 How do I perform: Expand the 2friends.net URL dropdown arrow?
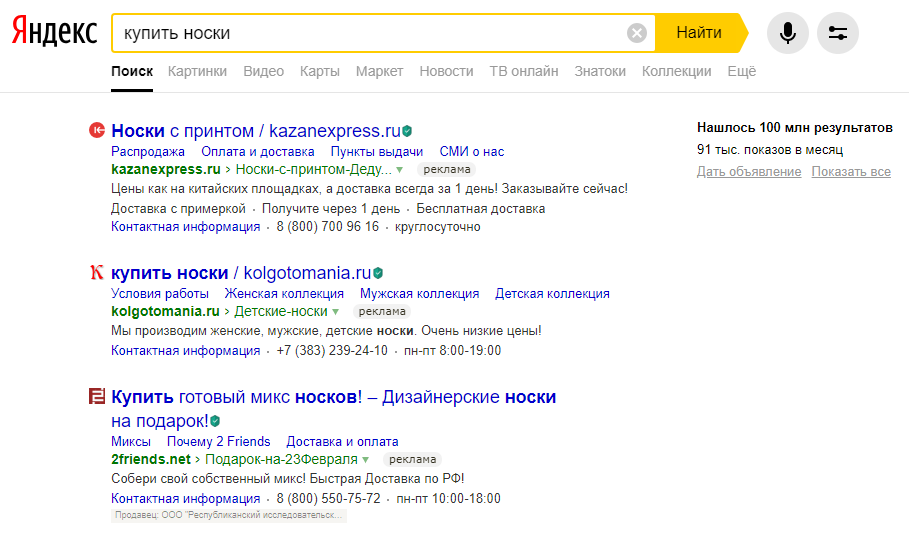pyautogui.click(x=365, y=460)
